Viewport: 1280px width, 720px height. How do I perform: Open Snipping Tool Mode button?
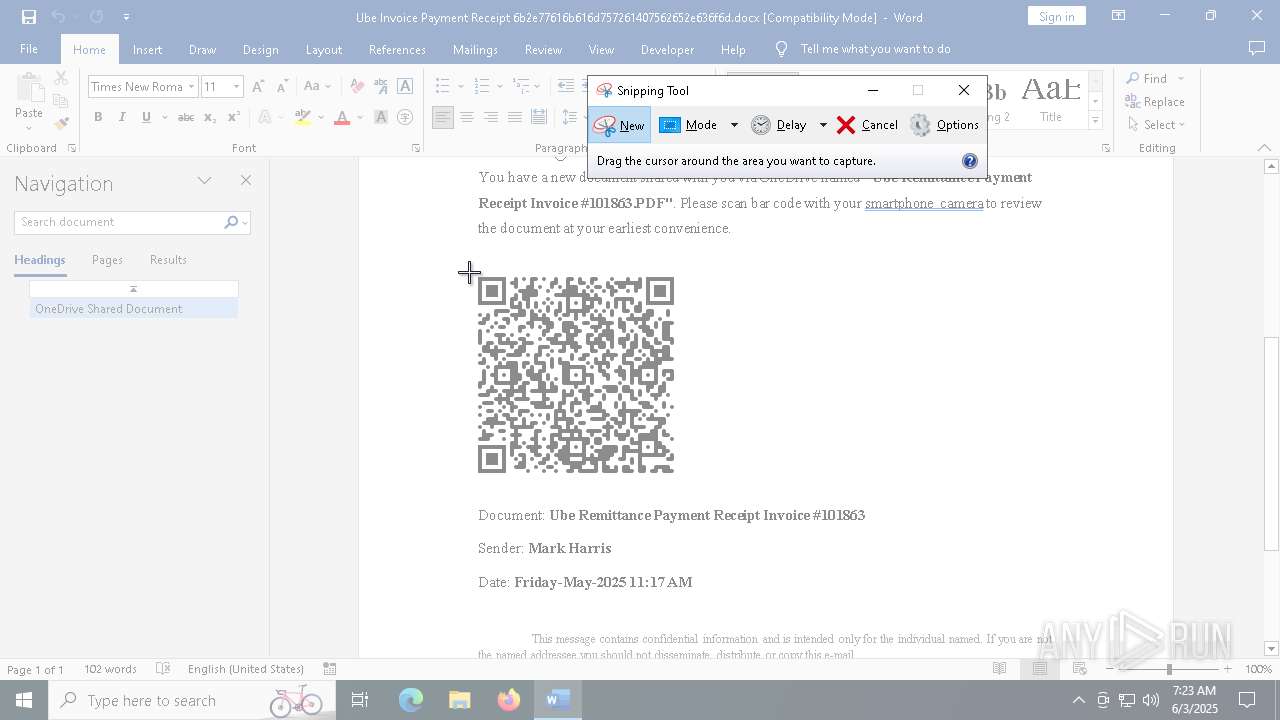690,125
